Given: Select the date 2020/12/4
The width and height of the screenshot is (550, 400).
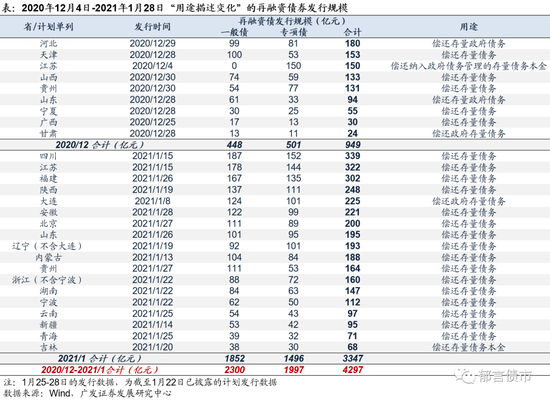Looking at the screenshot, I should [x=153, y=66].
